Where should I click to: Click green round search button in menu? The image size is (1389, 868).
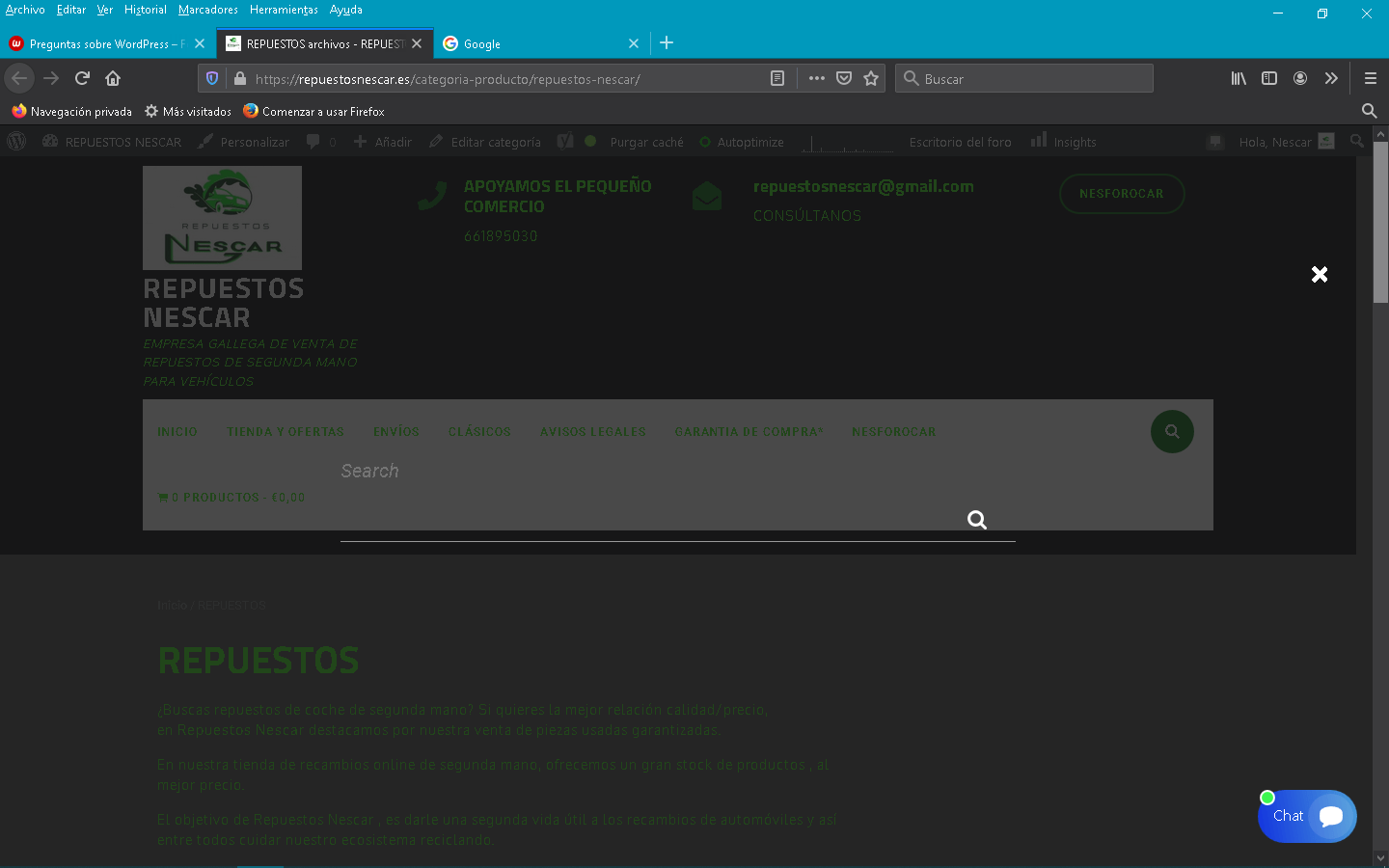pos(1172,431)
